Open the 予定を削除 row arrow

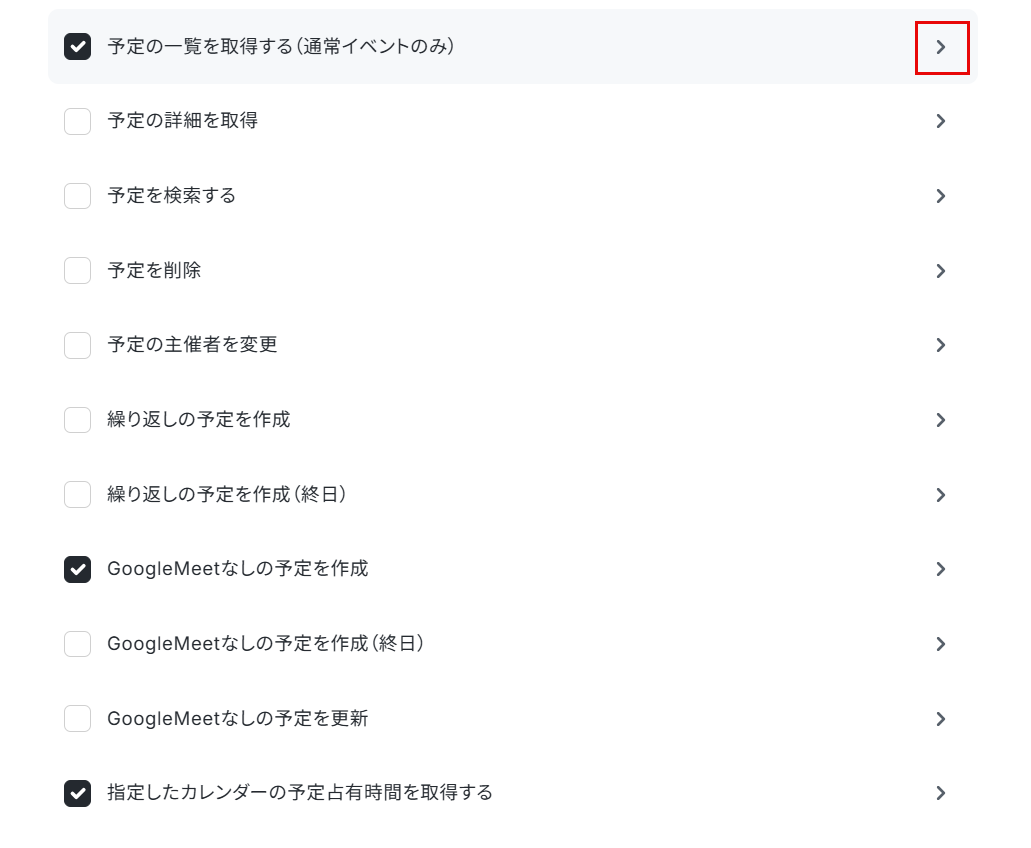(x=941, y=271)
